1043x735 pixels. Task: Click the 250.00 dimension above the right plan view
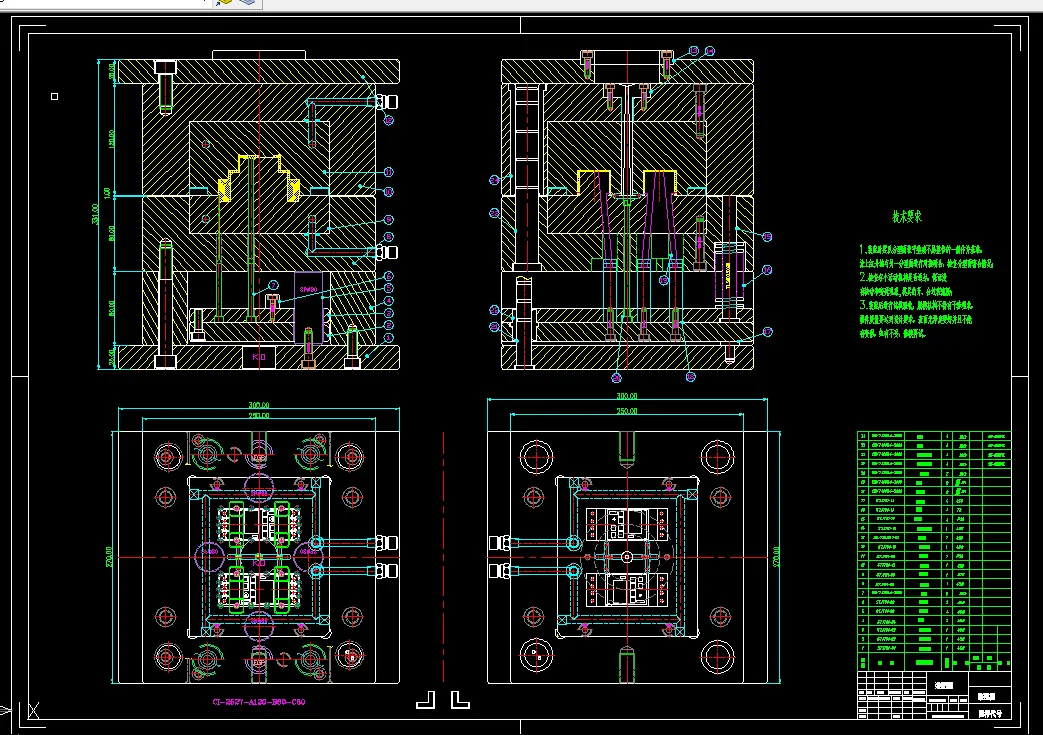pyautogui.click(x=626, y=411)
